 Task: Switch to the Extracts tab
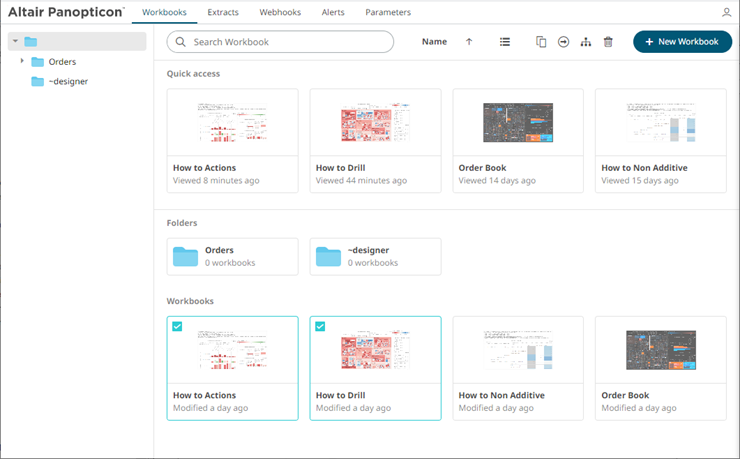pyautogui.click(x=222, y=12)
